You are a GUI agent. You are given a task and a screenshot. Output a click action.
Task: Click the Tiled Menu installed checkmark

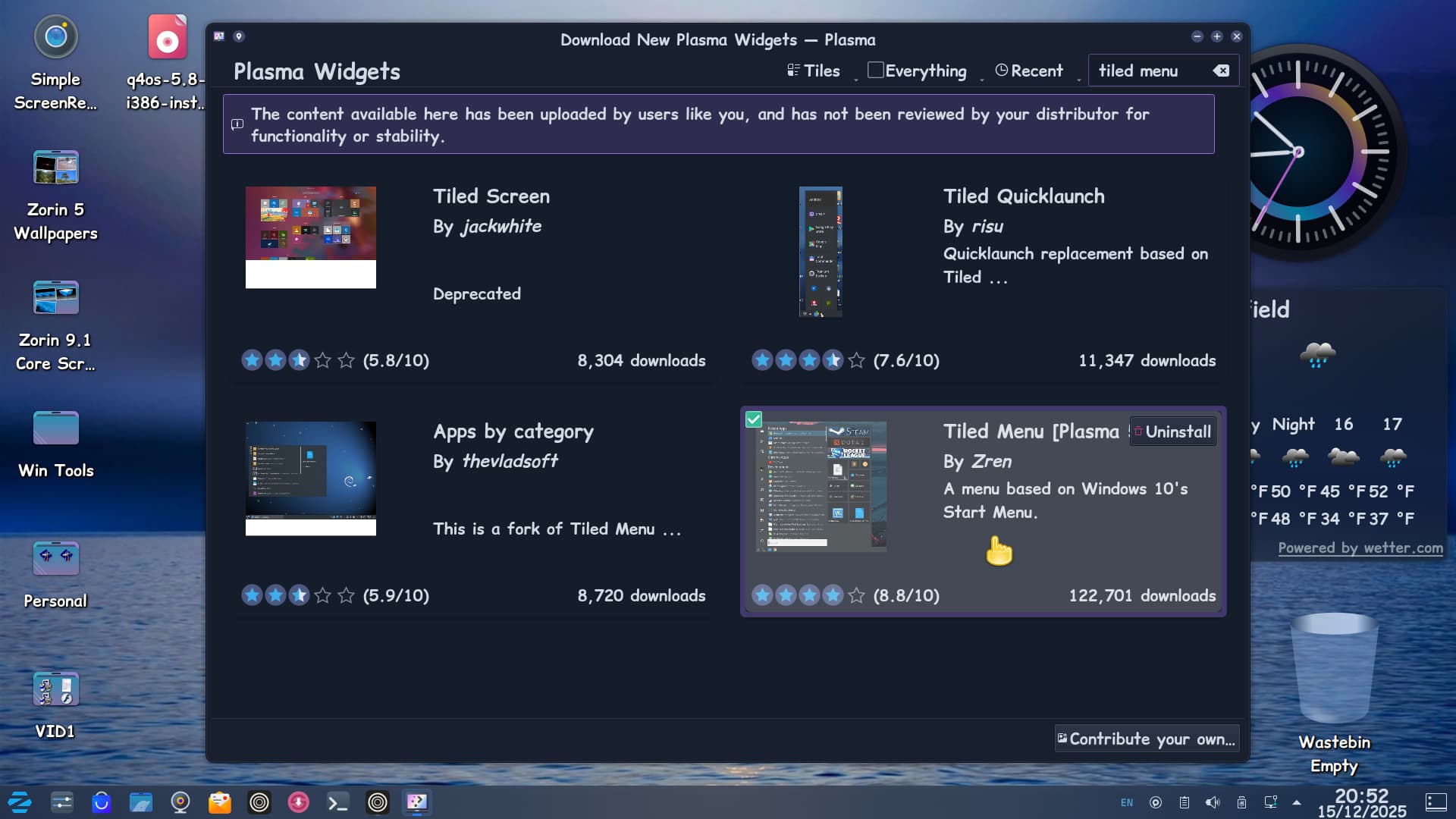(x=753, y=419)
